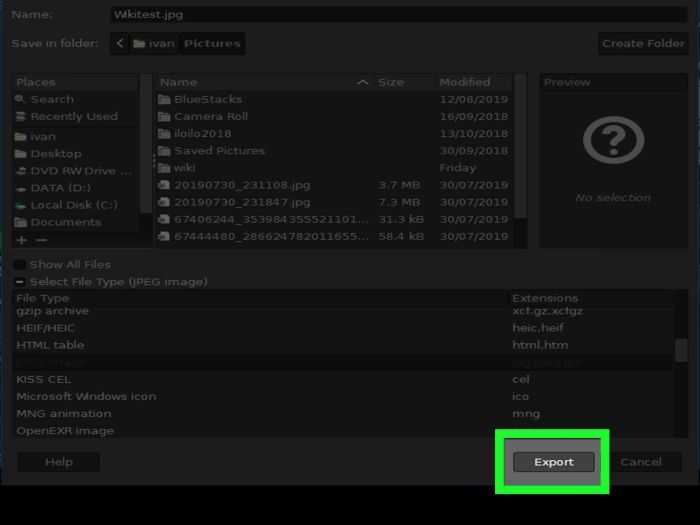The height and width of the screenshot is (525, 700).
Task: Click the Name text field
Action: click(398, 15)
